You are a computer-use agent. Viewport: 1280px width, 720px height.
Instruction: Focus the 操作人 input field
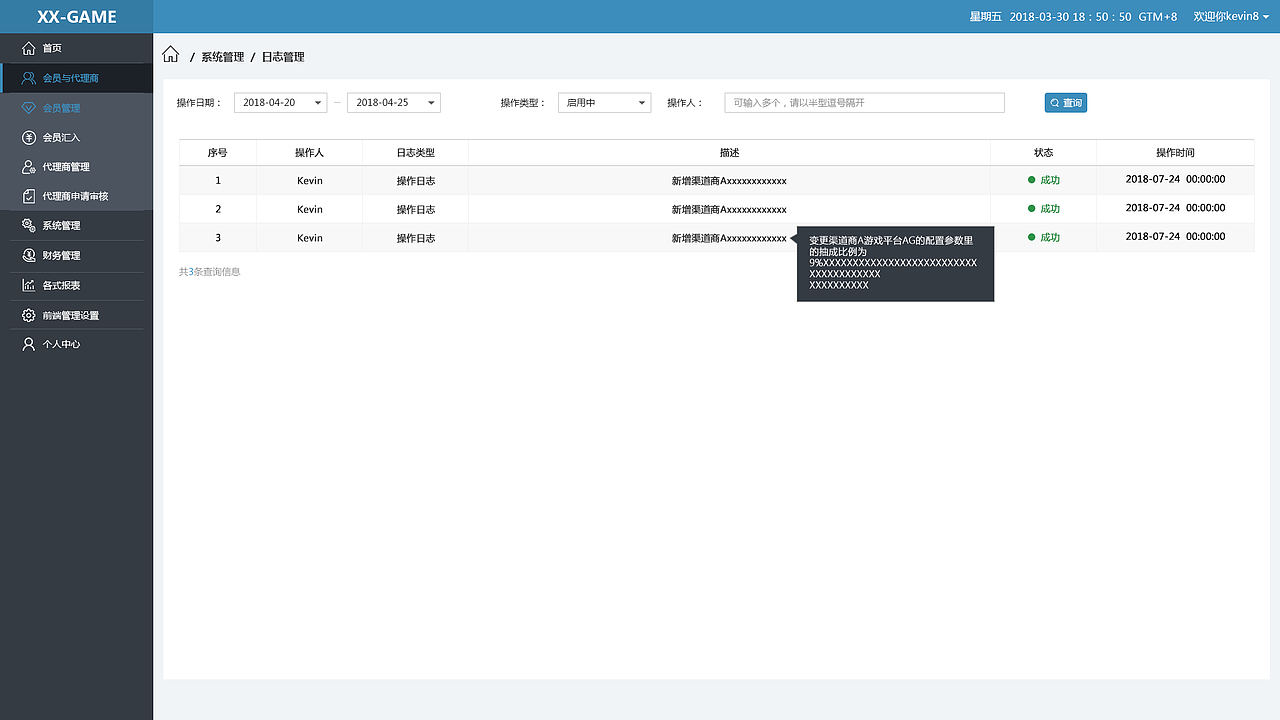click(x=864, y=103)
